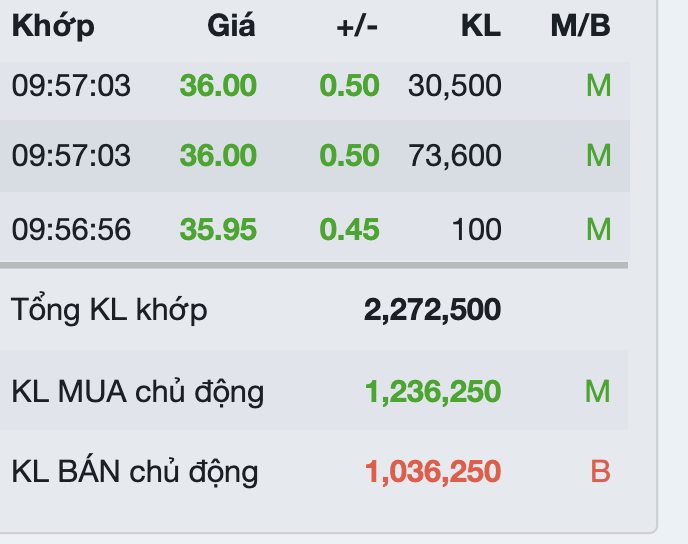Select the 73,600 volume cell
This screenshot has width=688, height=544.
coord(454,156)
